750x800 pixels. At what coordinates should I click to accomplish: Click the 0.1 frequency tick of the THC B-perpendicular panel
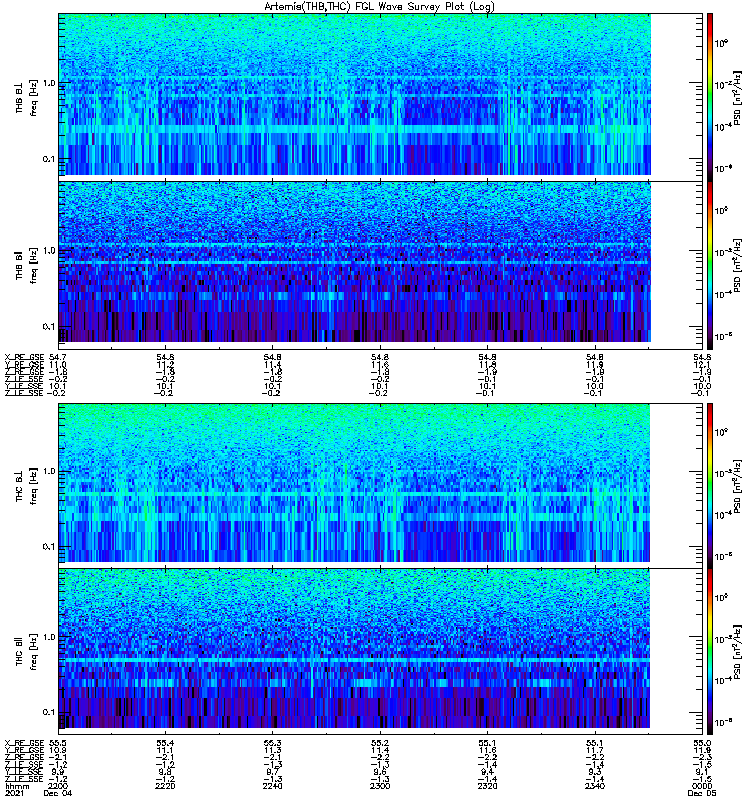[49, 546]
